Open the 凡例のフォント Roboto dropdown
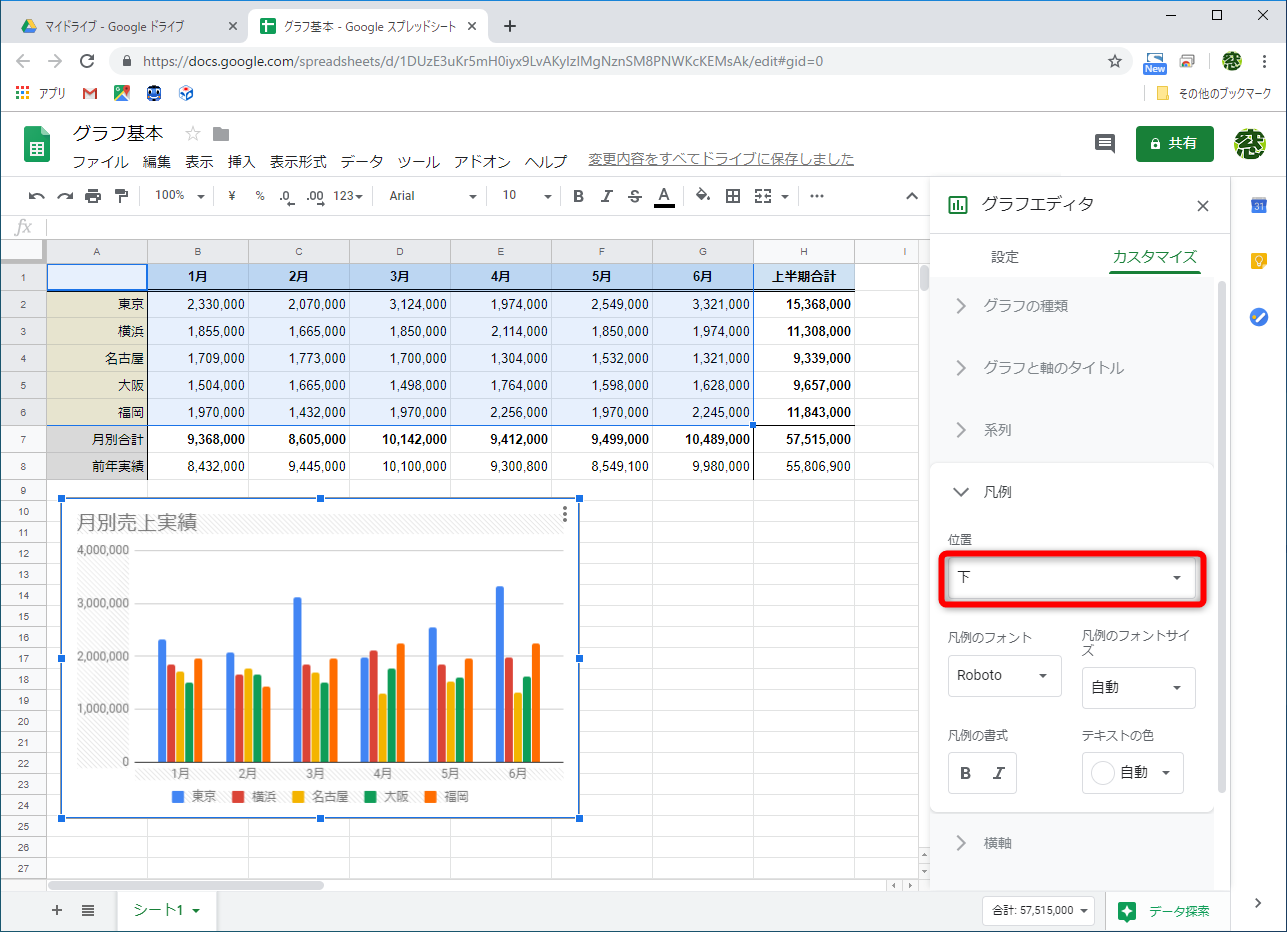 pos(1004,676)
